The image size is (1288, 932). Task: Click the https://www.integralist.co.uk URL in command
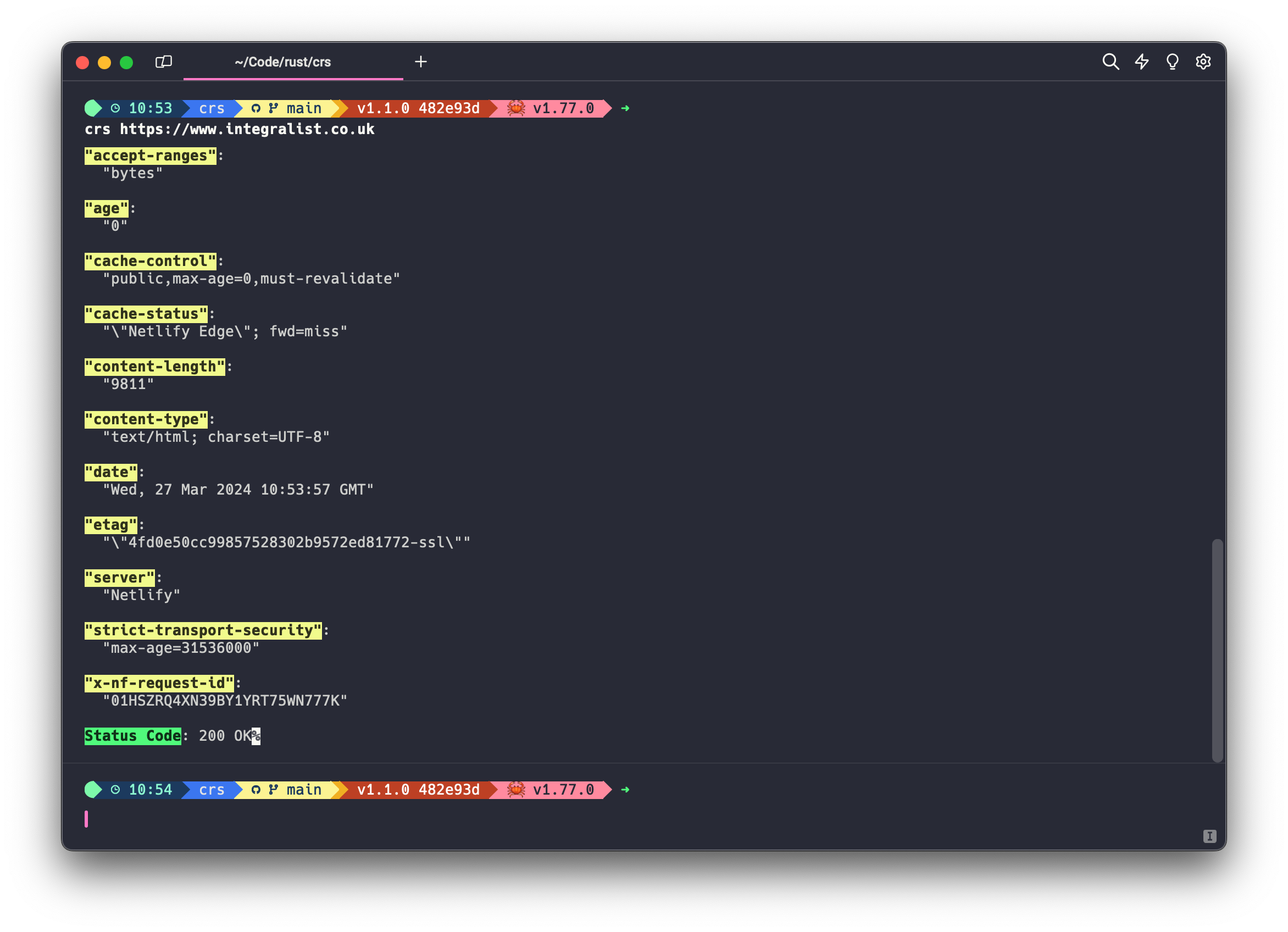click(247, 130)
